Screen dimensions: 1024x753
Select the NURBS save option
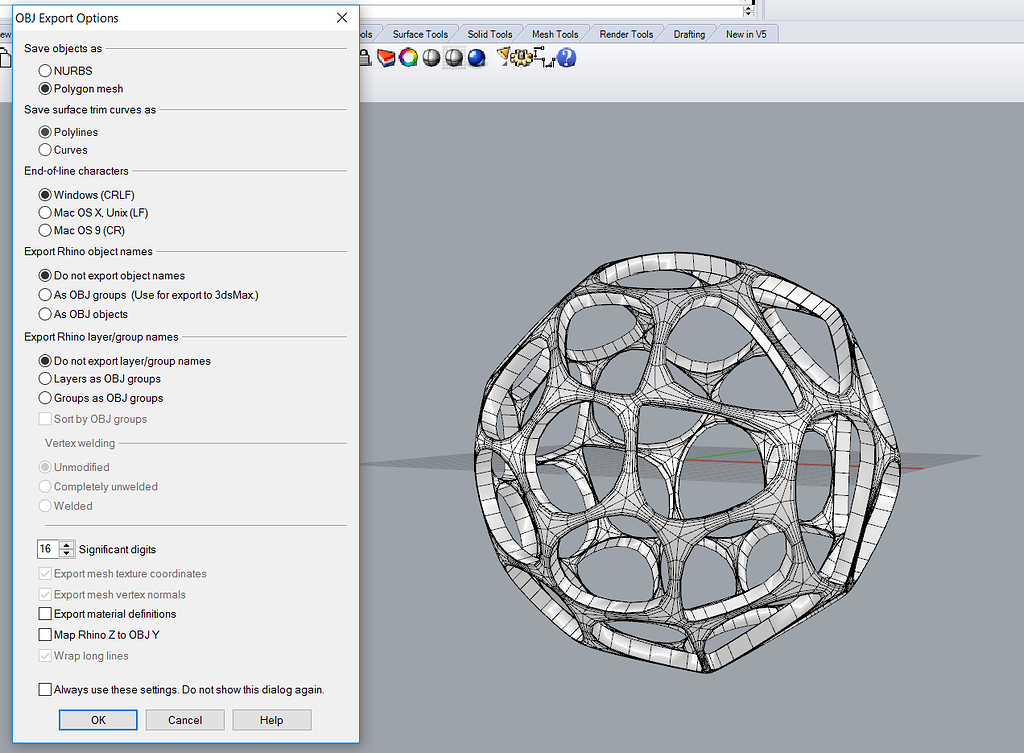[44, 70]
